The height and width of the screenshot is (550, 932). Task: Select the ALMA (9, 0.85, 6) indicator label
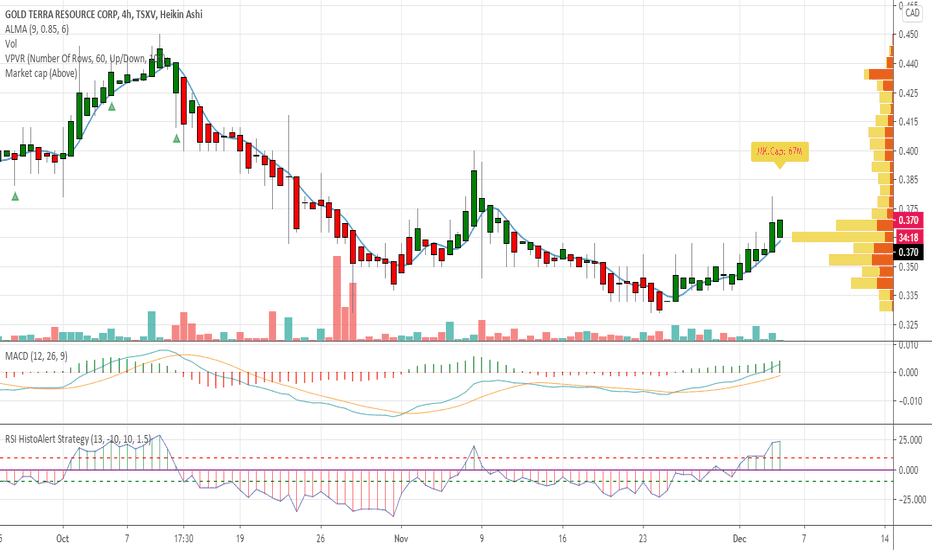click(37, 29)
